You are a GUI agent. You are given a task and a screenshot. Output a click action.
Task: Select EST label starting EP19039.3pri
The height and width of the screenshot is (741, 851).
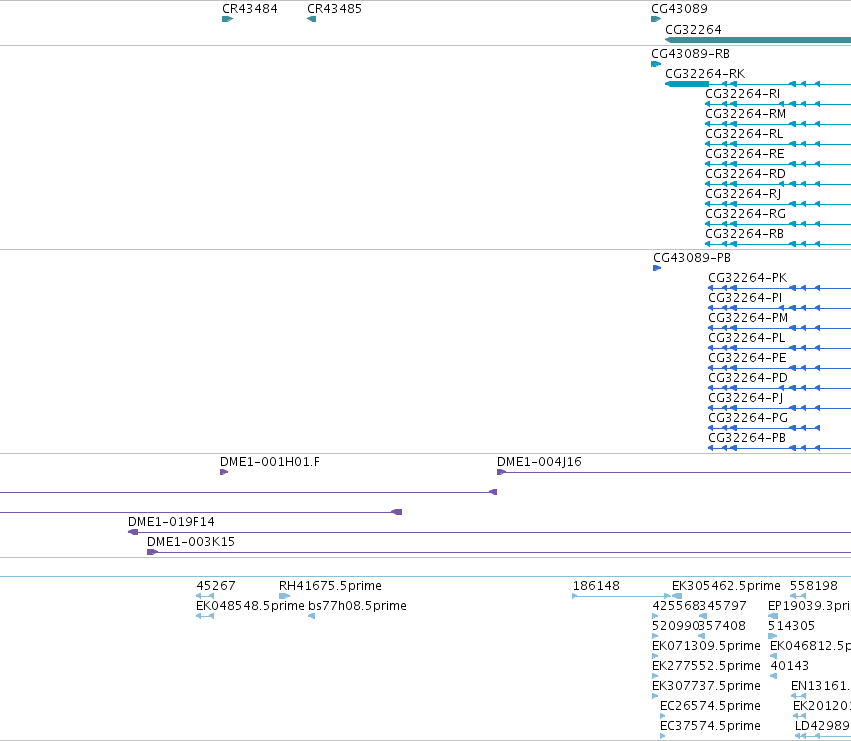pos(809,606)
